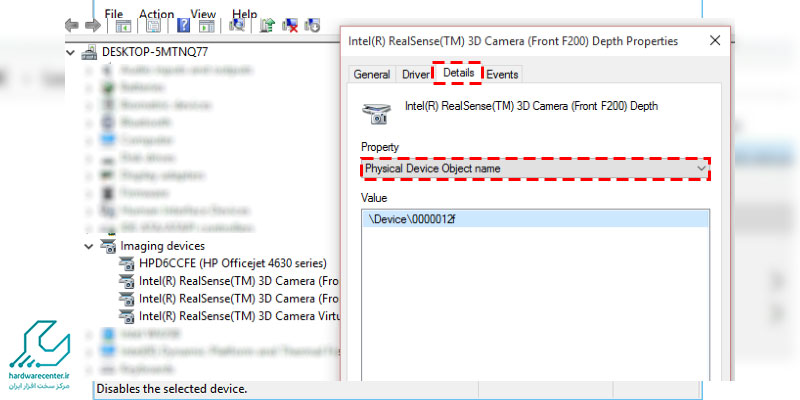Click the dialog title Depth Properties text
This screenshot has height=400, width=800.
point(513,41)
